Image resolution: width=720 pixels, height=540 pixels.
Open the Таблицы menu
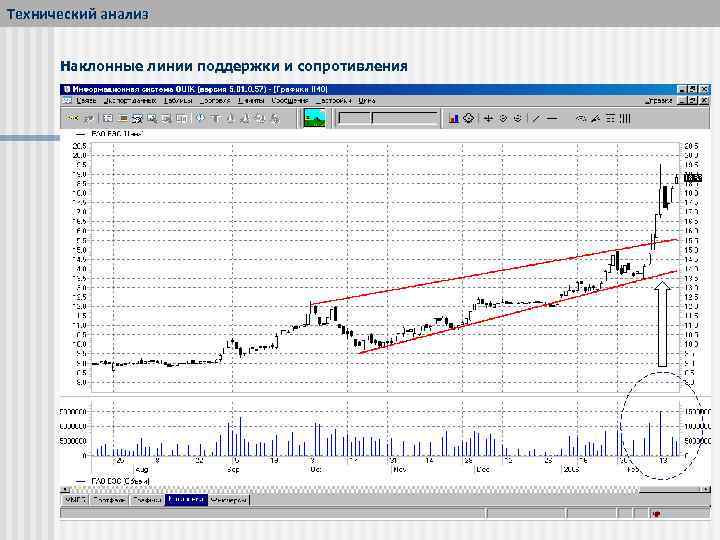178,101
